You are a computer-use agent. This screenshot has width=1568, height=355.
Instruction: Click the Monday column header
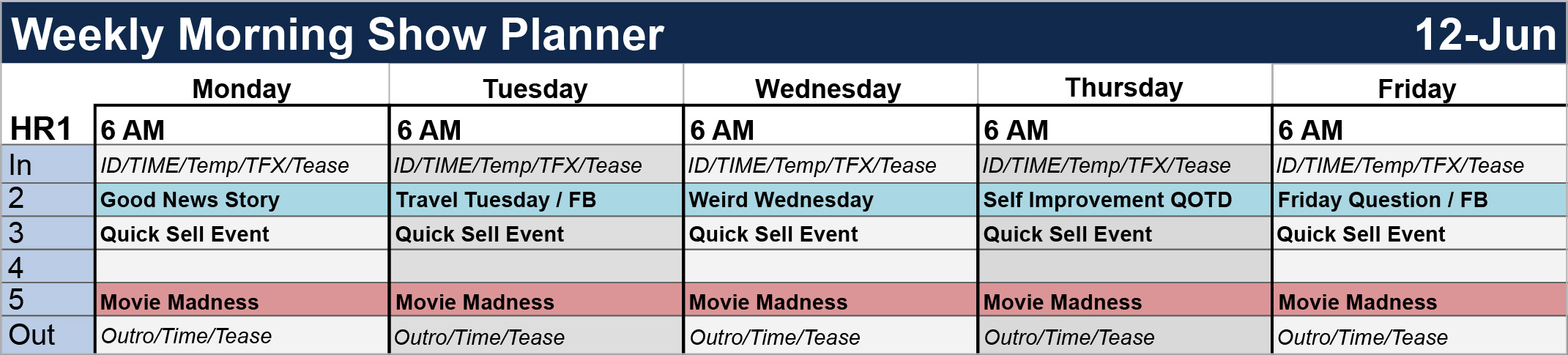242,89
